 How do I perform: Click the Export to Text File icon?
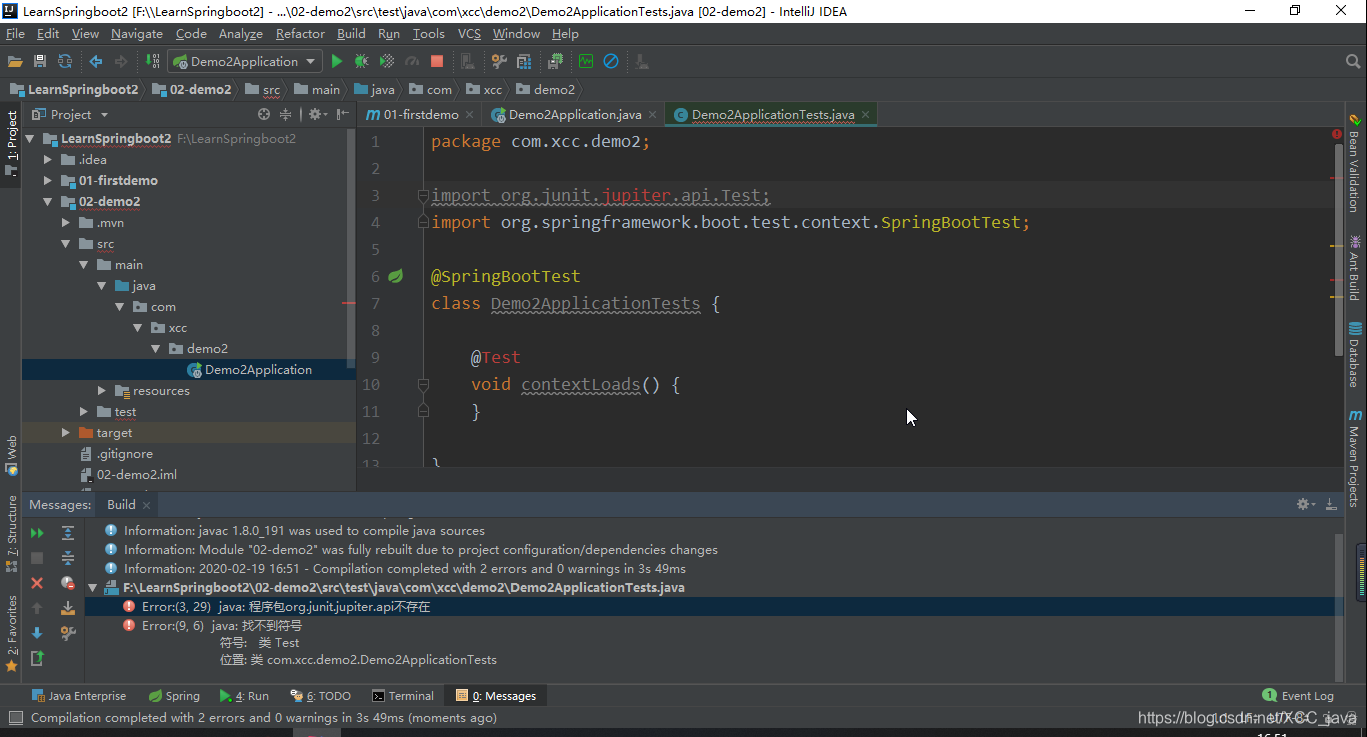37,658
